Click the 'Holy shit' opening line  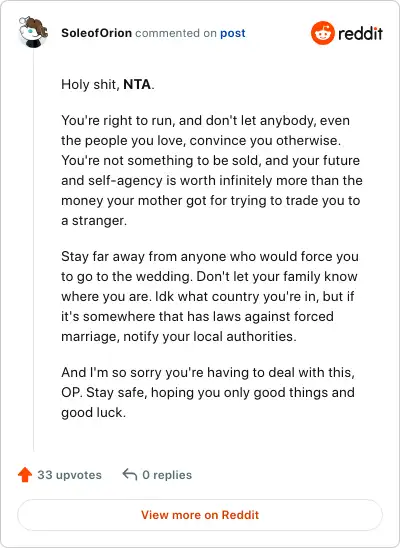108,85
